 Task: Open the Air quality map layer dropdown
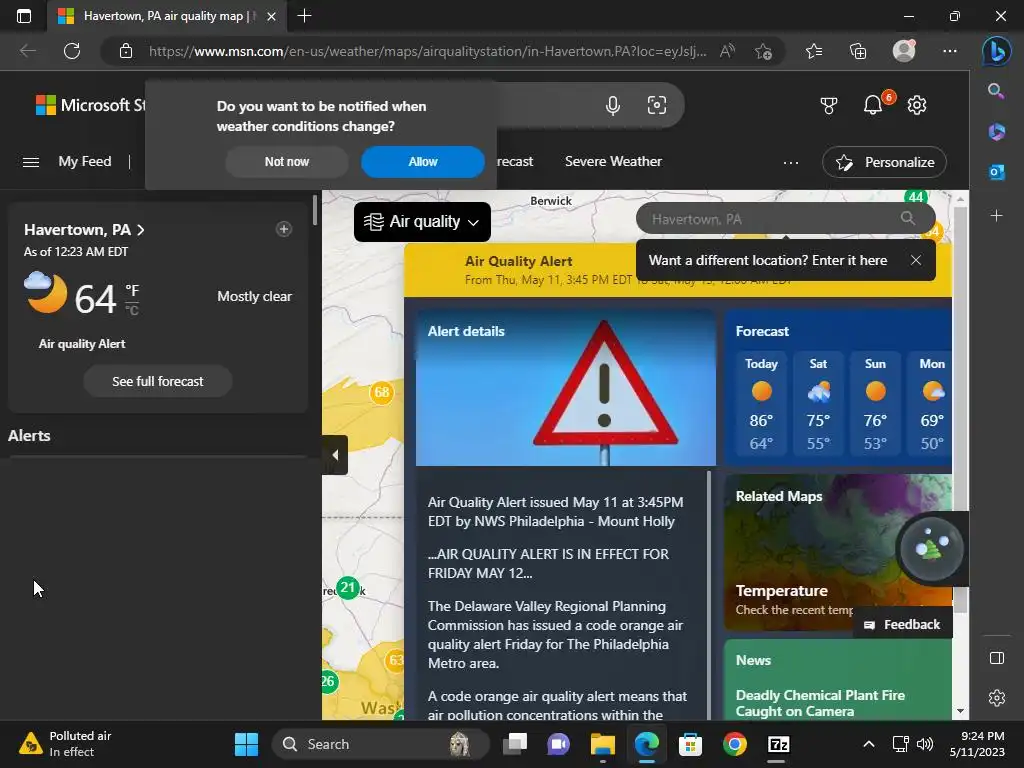coord(422,222)
